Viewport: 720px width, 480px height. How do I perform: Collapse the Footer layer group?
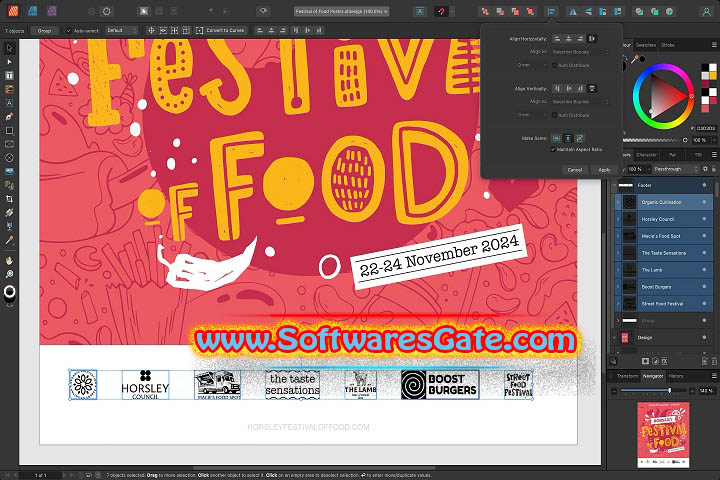coord(614,185)
